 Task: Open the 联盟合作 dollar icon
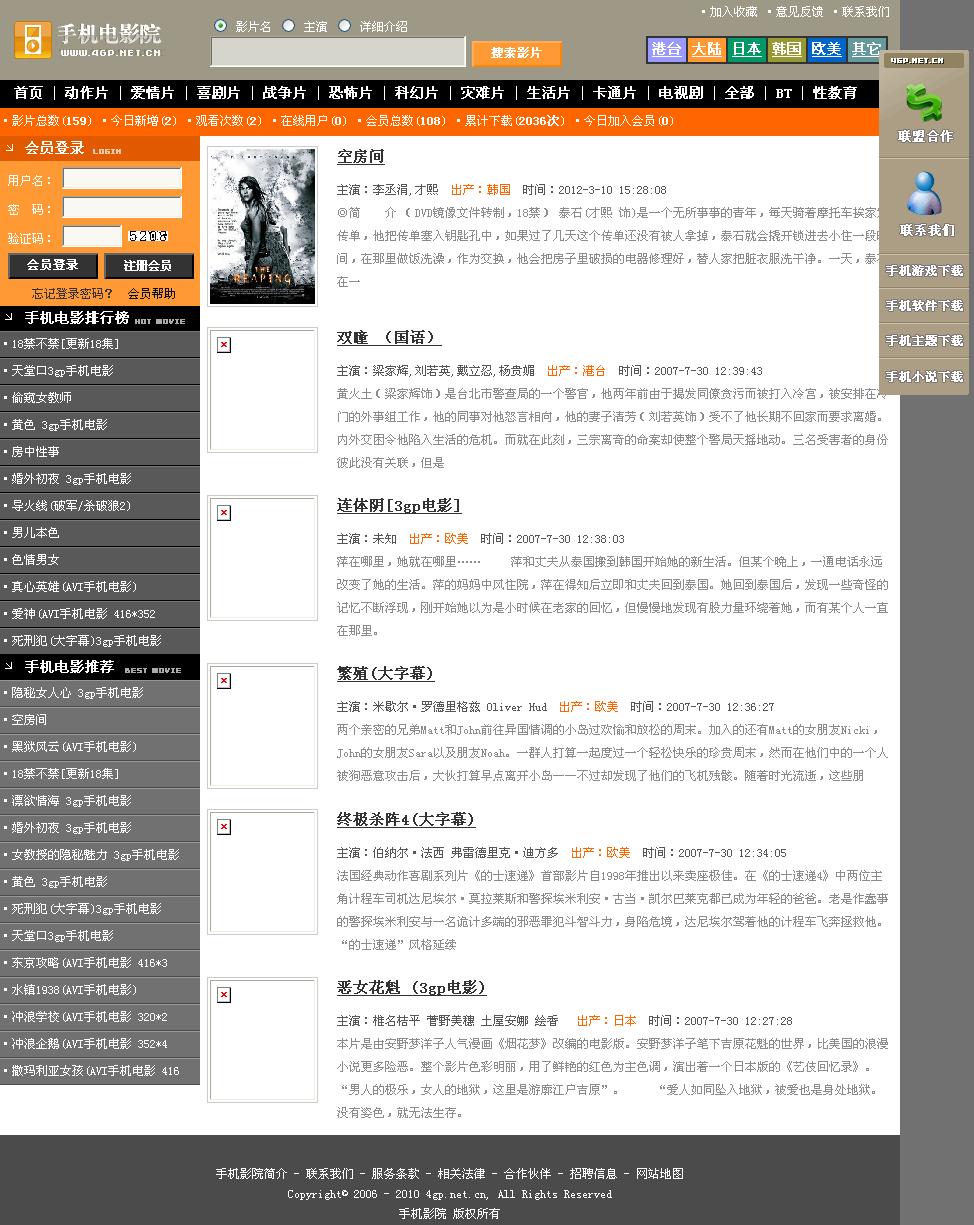pos(924,103)
